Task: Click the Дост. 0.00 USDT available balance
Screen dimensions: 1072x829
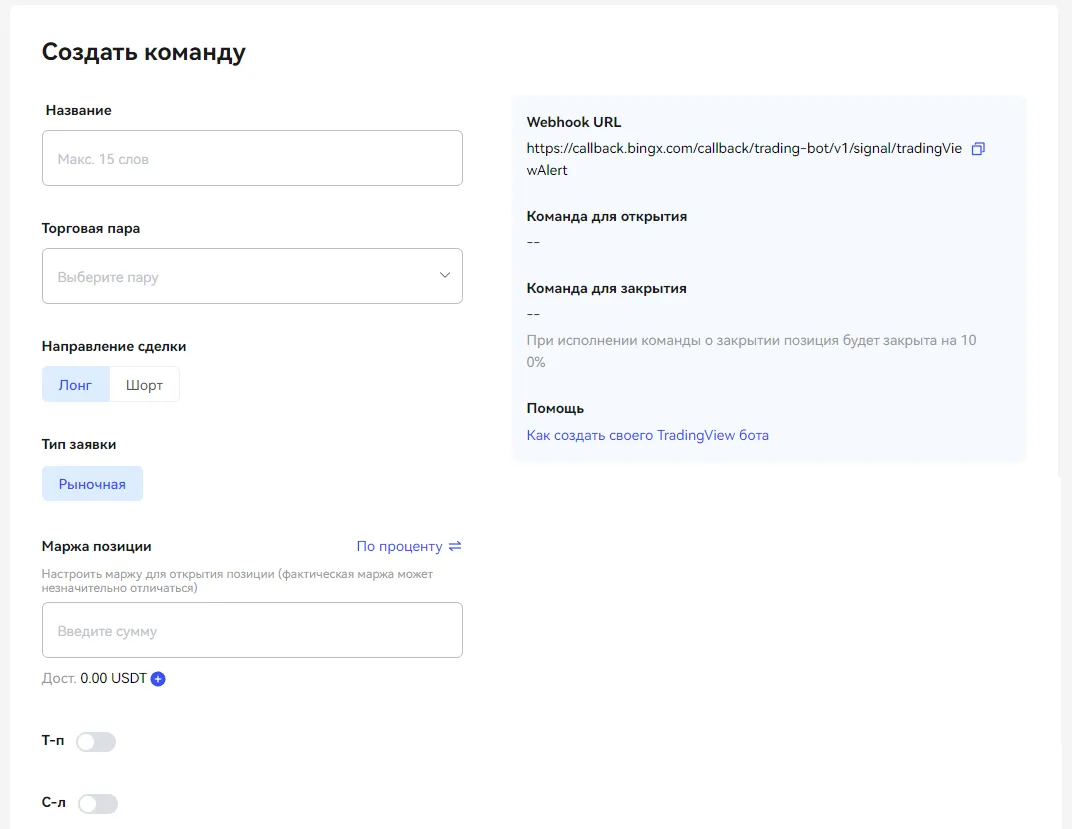Action: click(94, 679)
